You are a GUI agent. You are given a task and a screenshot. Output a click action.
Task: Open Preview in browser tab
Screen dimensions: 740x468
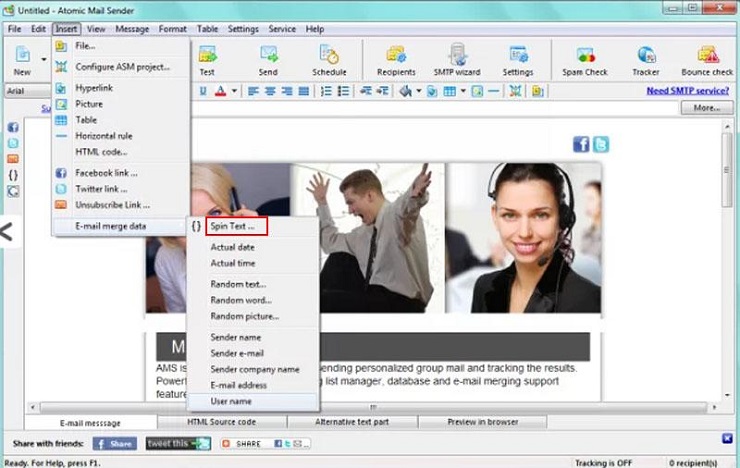[x=483, y=422]
